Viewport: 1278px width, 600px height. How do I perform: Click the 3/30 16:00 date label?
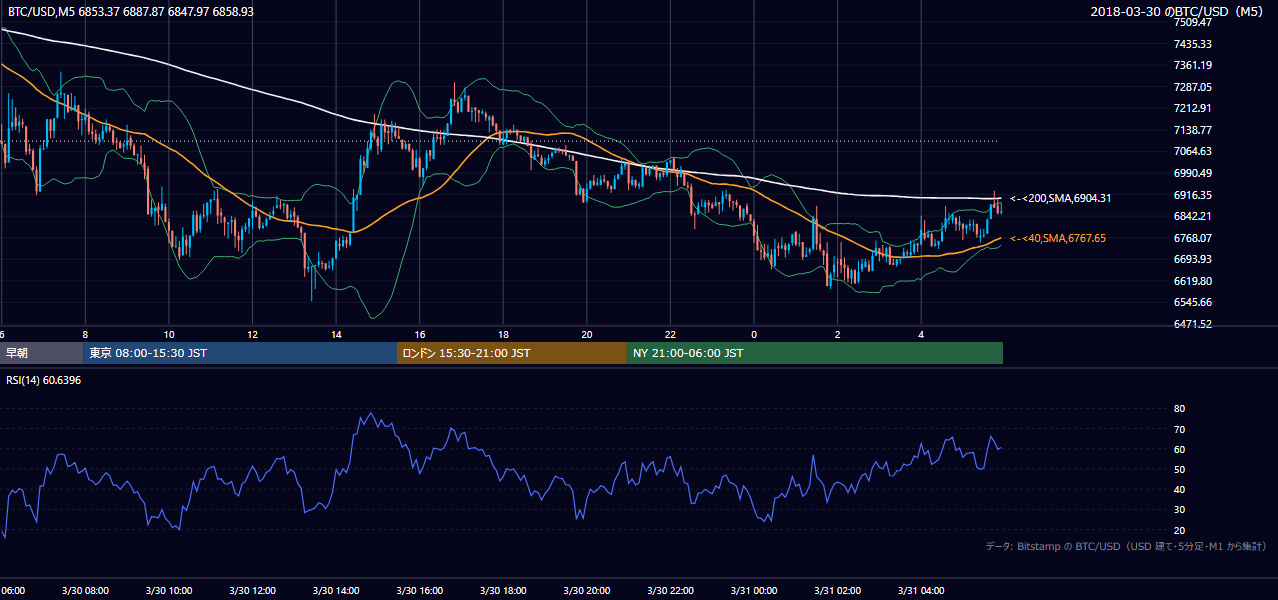point(419,591)
